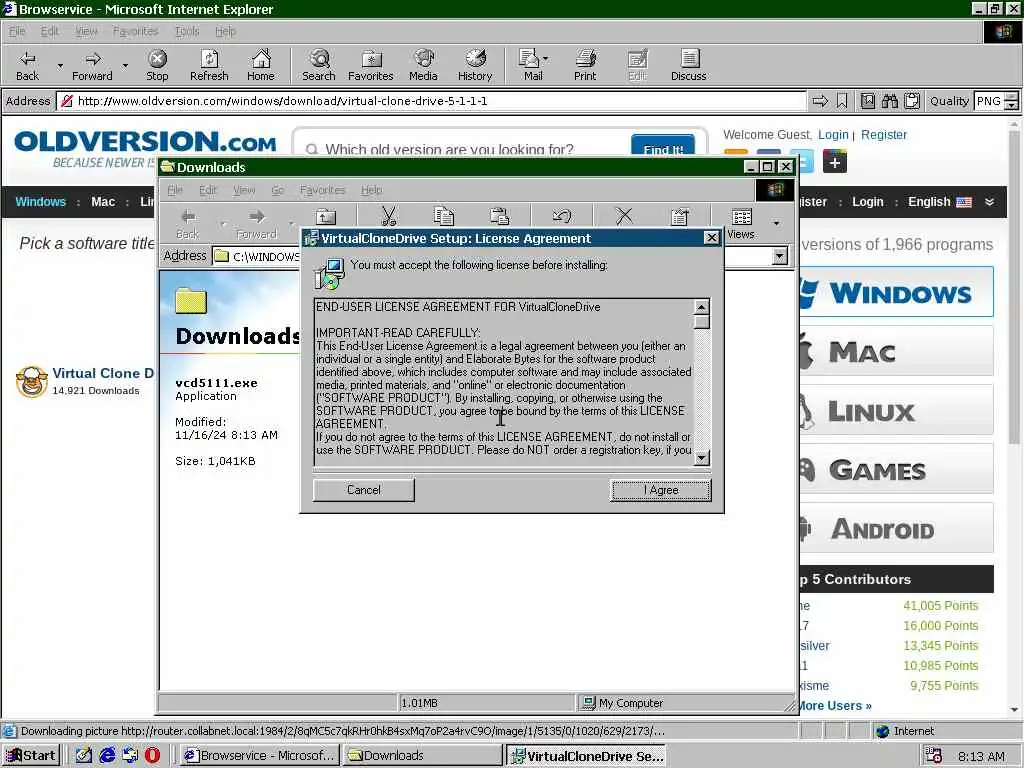Click the Login link next to Welcome Guest
This screenshot has width=1024, height=768.
(x=833, y=135)
